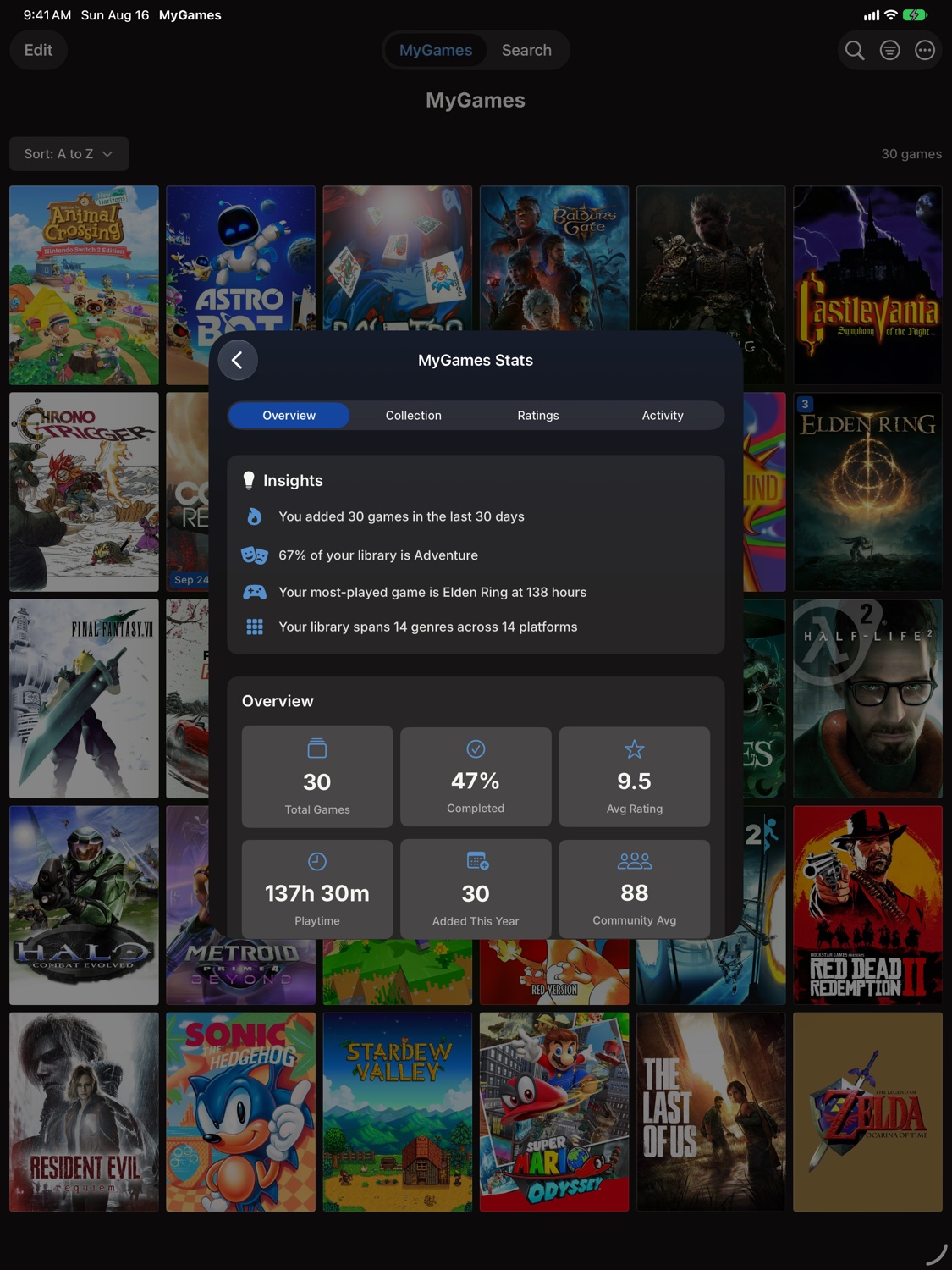Open Final Fantasy VII game cover
Image resolution: width=952 pixels, height=1270 pixels.
(x=84, y=698)
